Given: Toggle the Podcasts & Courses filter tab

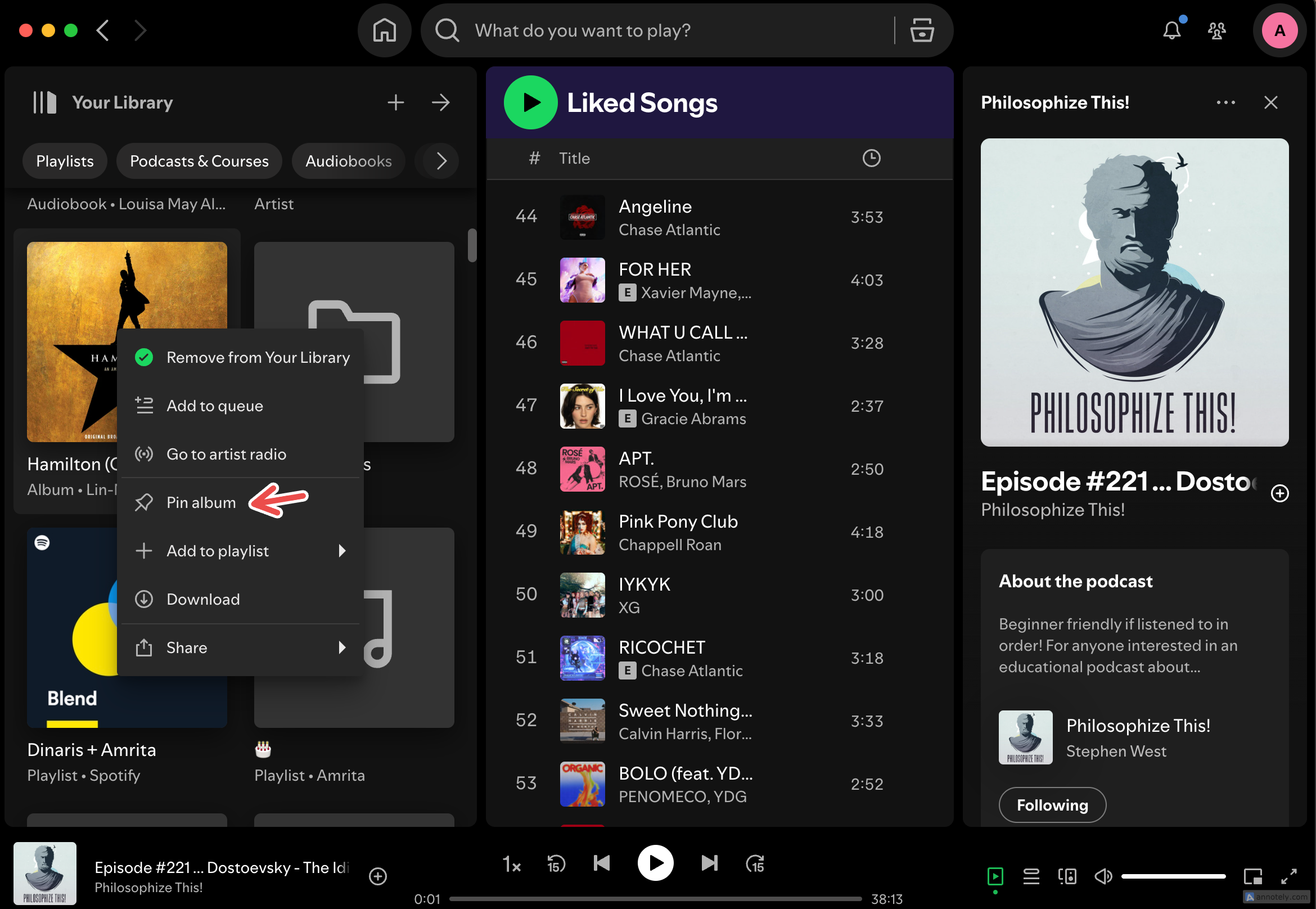Looking at the screenshot, I should [199, 161].
